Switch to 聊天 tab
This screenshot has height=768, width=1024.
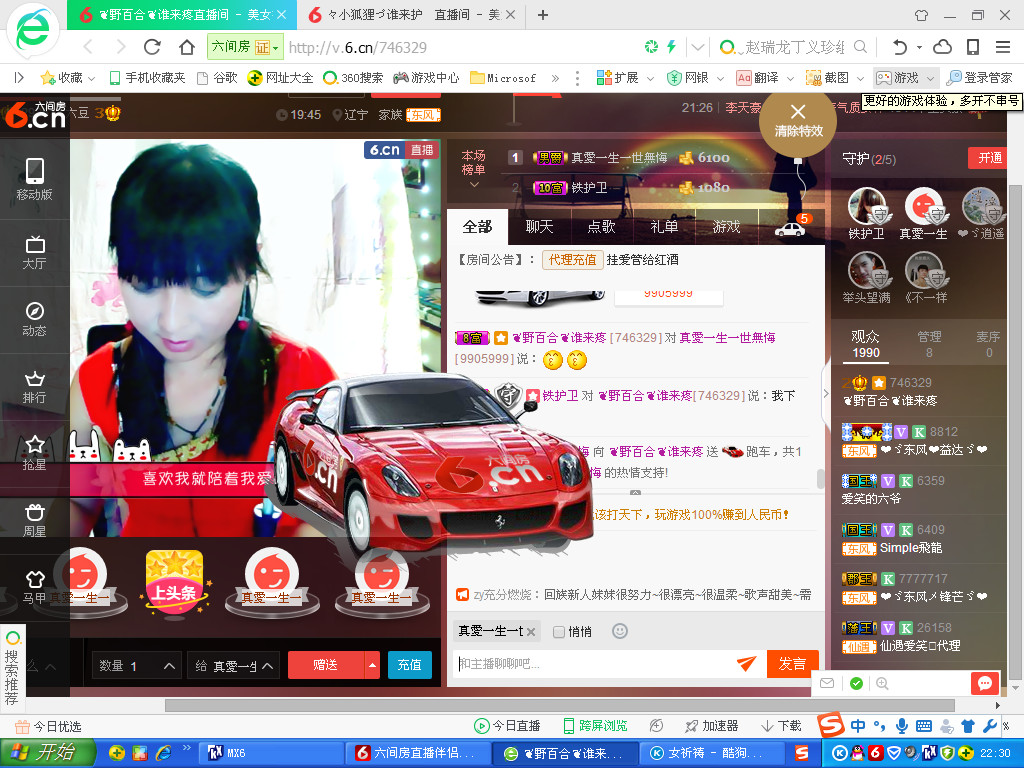click(x=539, y=227)
